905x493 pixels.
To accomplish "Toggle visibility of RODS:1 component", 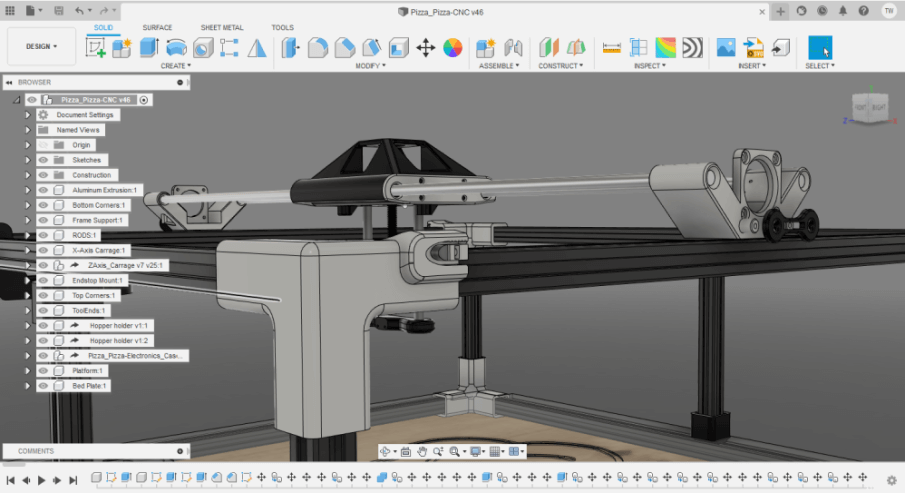I will coord(43,235).
